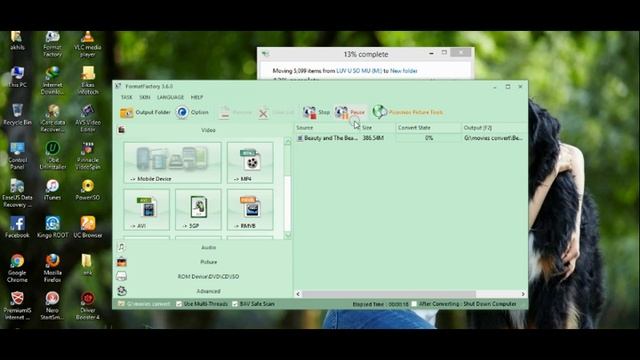Open the Internet Download Manager desktop icon
The width and height of the screenshot is (640, 360).
click(52, 81)
